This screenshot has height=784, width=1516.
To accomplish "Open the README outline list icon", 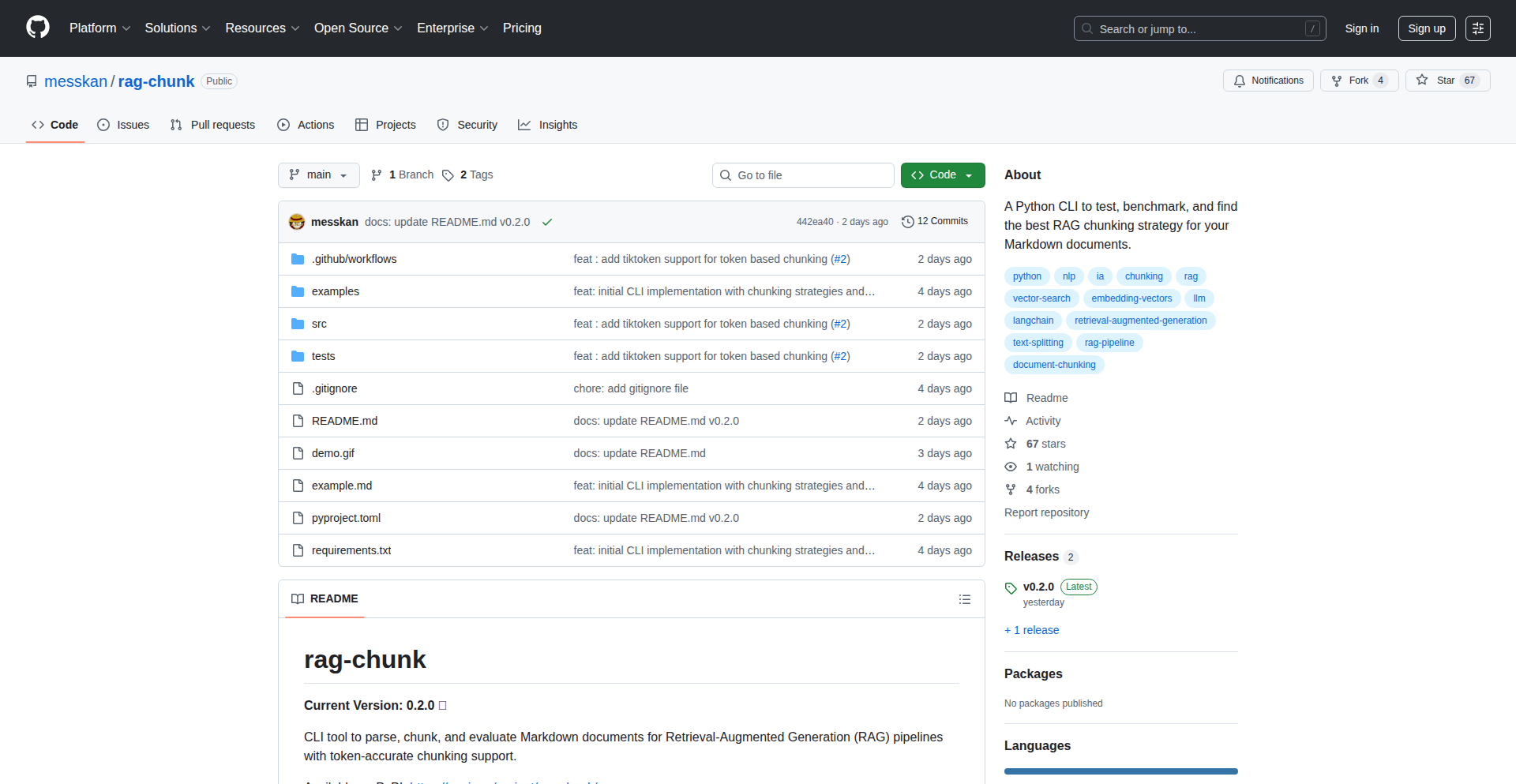I will (x=964, y=599).
